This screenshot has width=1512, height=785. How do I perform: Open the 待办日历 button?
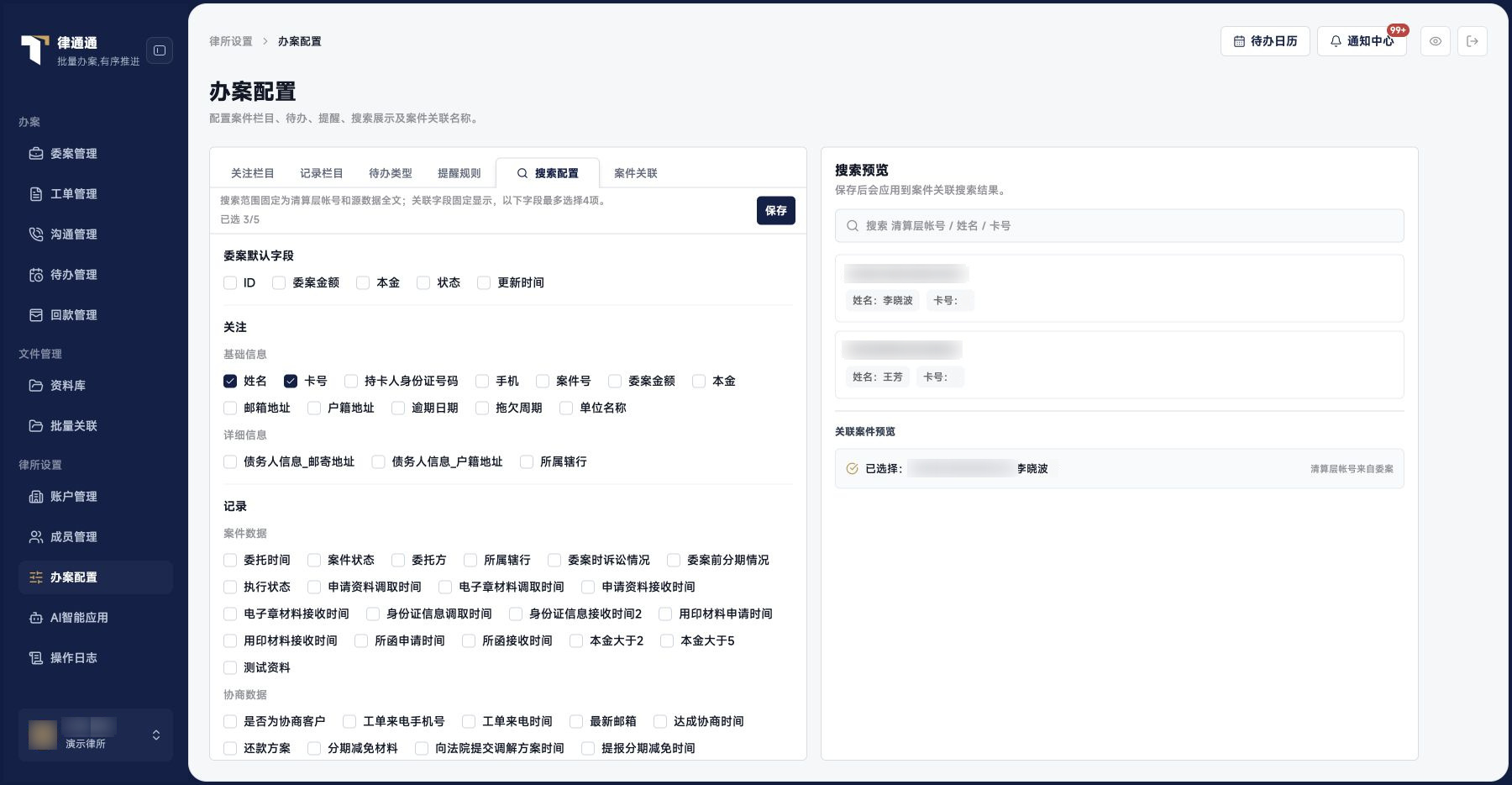[x=1265, y=41]
